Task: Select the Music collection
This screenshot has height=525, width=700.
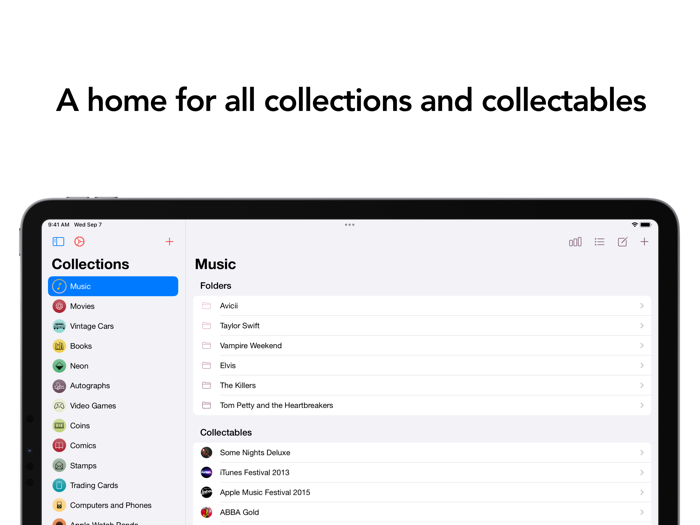Action: pos(113,286)
